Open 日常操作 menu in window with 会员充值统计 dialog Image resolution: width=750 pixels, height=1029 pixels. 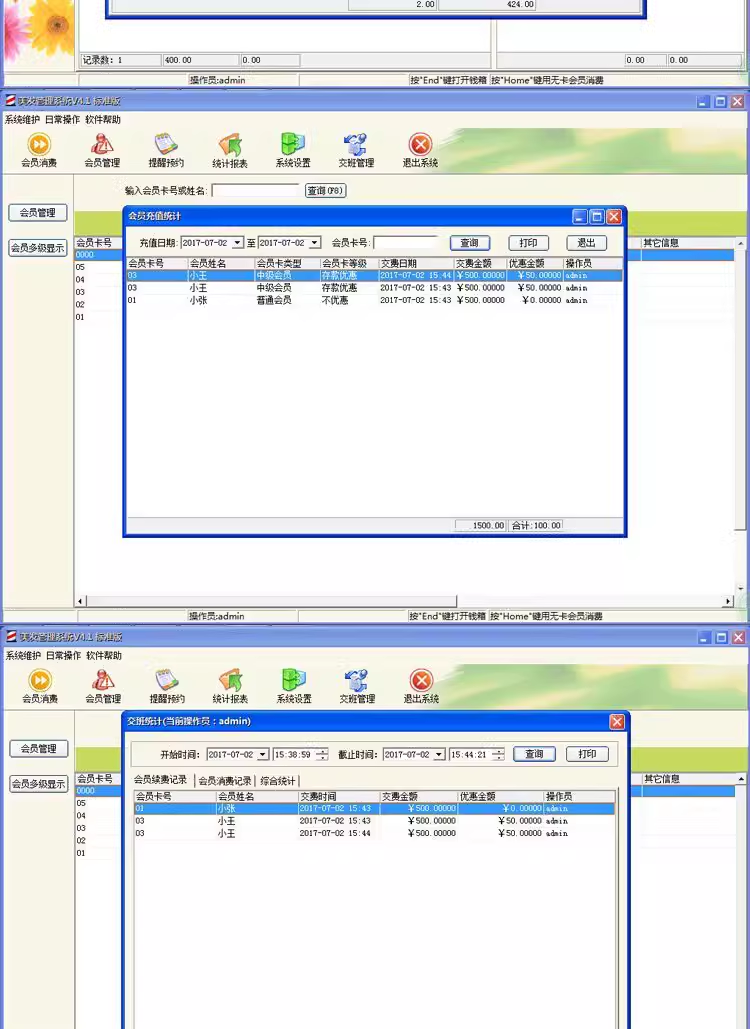coord(63,119)
